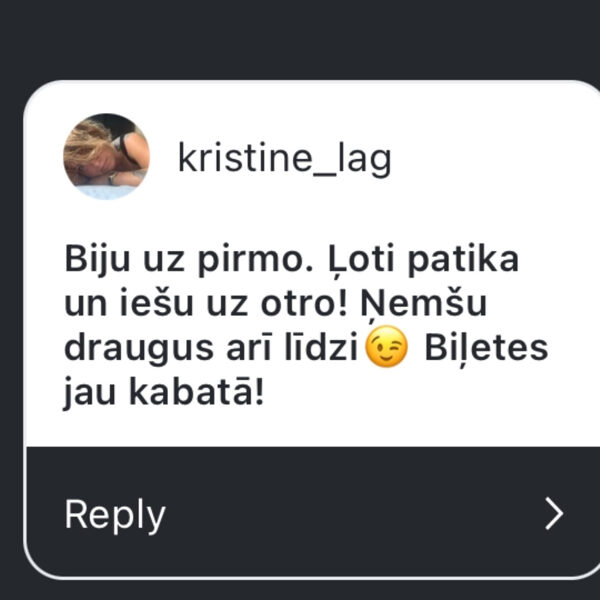Tap the middle of the dark Reply bar
The image size is (600, 600).
tap(313, 512)
